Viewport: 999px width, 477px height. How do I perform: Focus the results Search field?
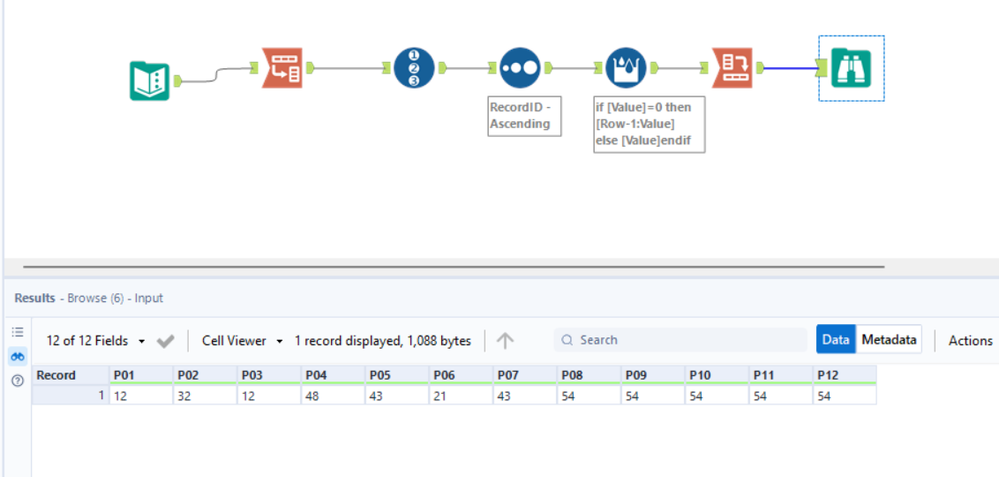coord(680,340)
